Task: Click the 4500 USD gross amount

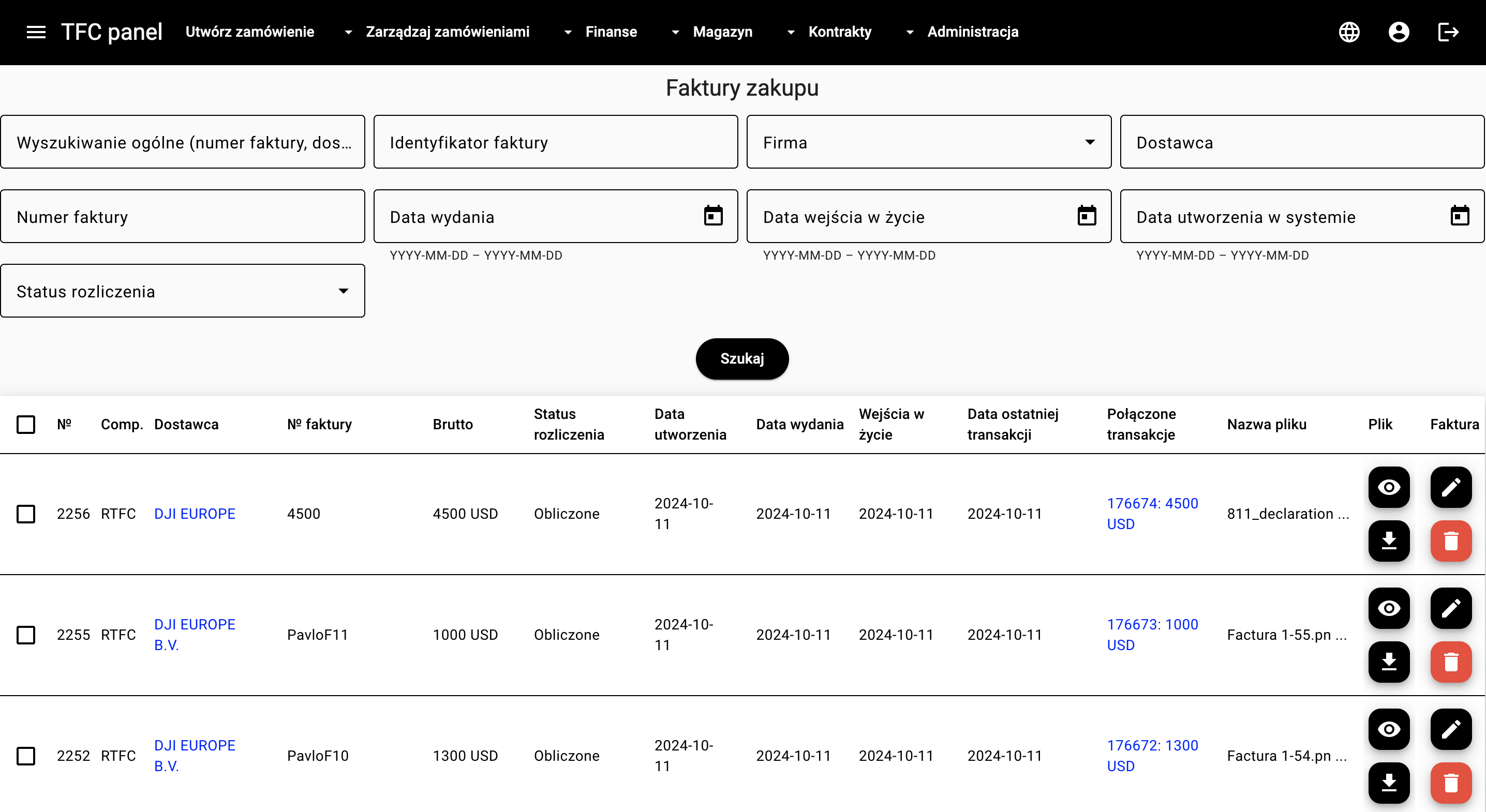Action: pos(465,514)
